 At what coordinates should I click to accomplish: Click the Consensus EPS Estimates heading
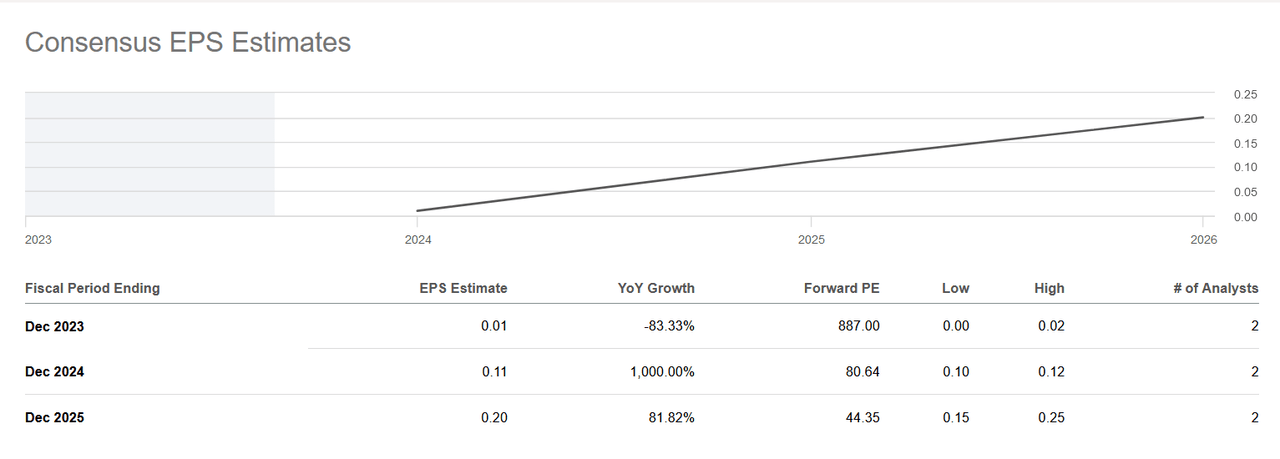[x=188, y=42]
